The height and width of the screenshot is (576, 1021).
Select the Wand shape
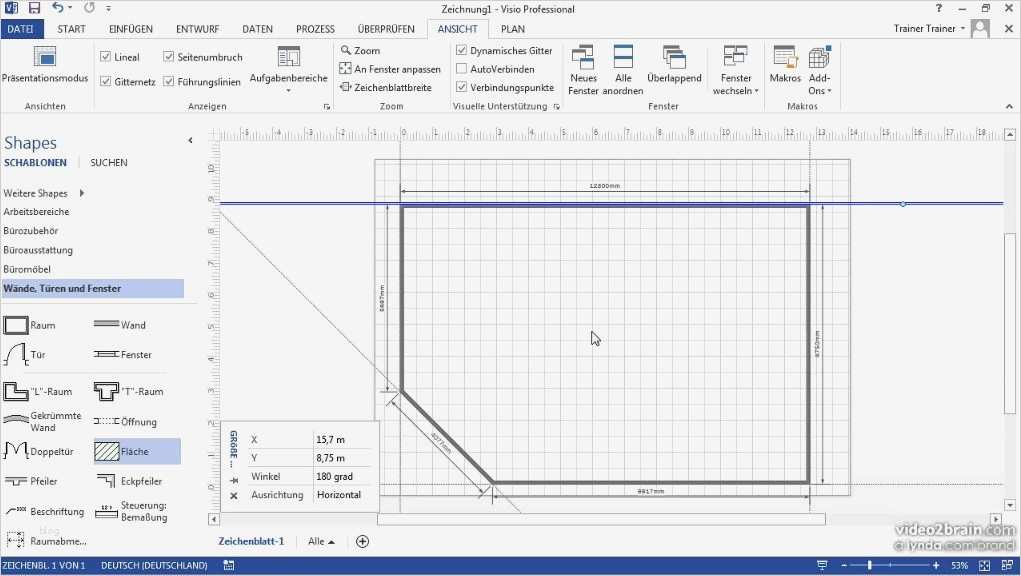(120, 325)
